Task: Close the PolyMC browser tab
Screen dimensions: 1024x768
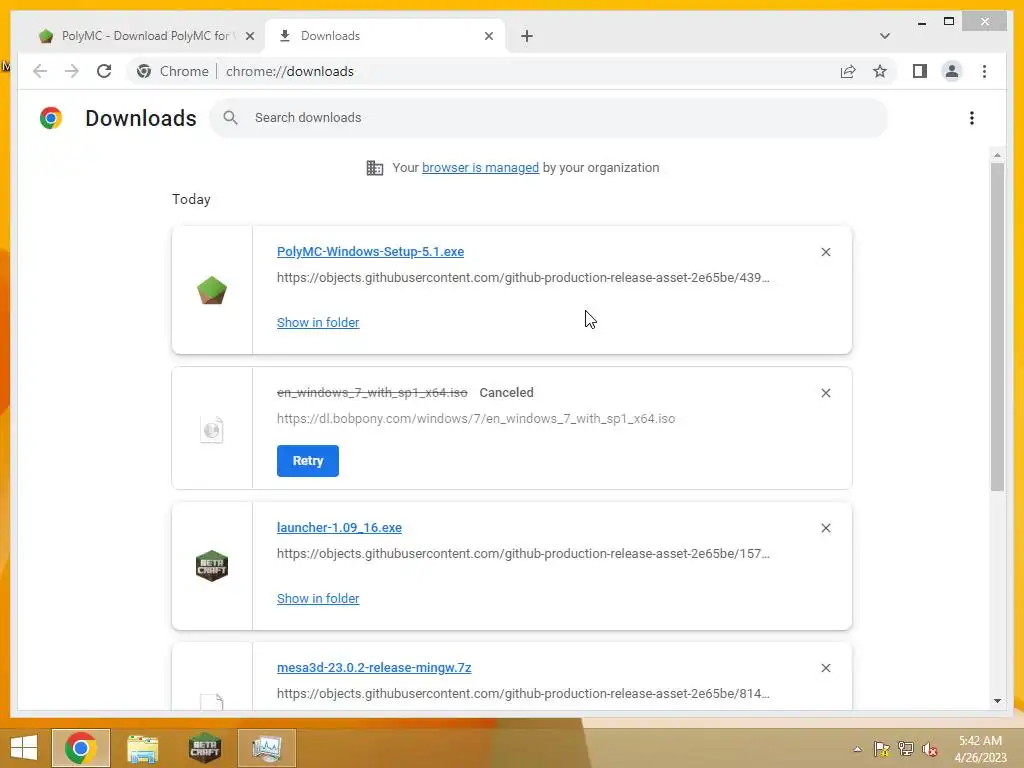Action: tap(249, 36)
